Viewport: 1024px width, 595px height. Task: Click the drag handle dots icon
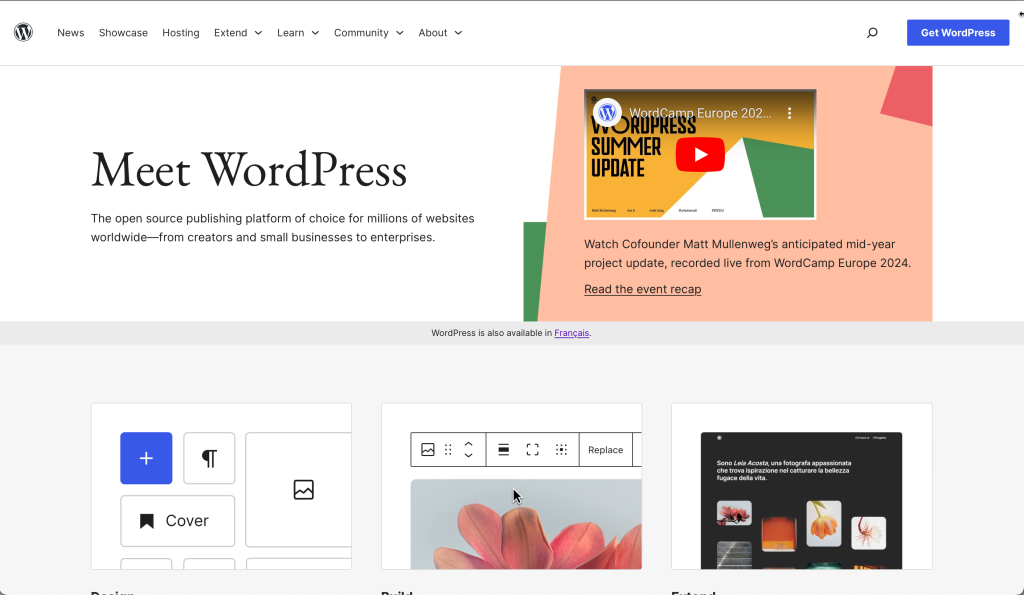tap(448, 449)
